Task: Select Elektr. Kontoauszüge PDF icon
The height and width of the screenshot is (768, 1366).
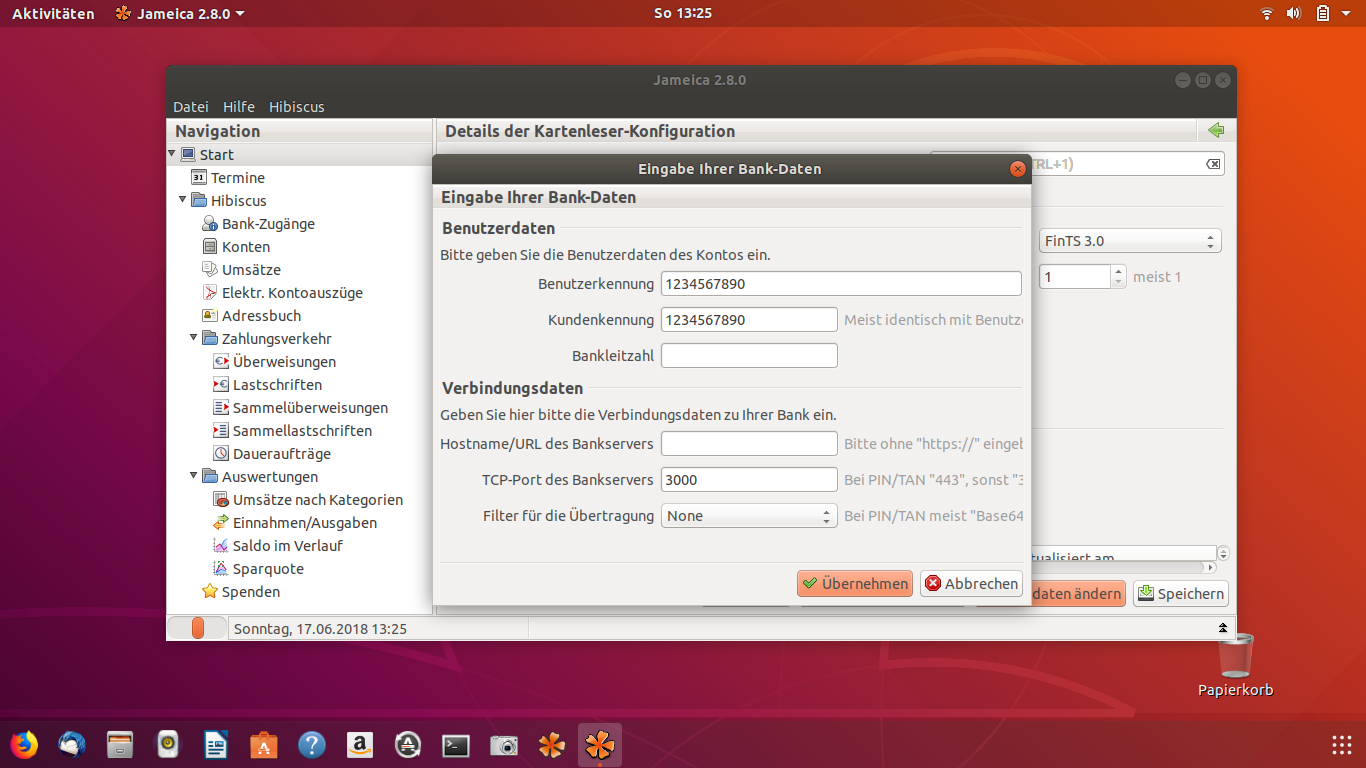Action: click(x=209, y=293)
